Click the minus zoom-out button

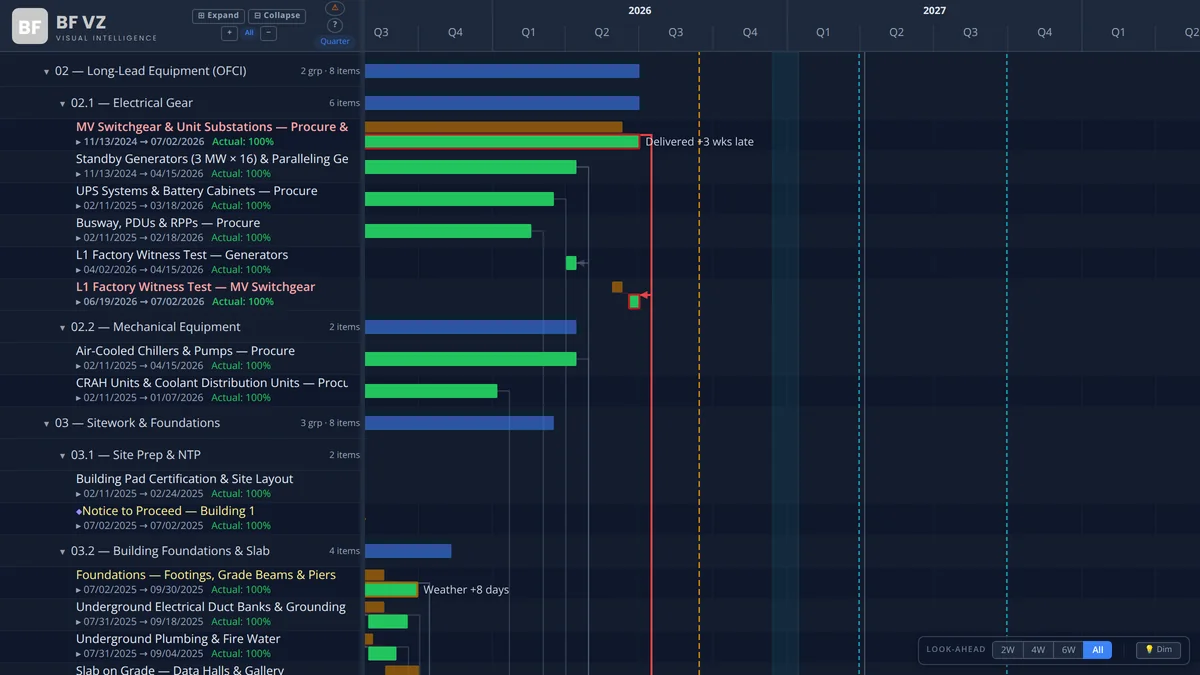click(269, 33)
